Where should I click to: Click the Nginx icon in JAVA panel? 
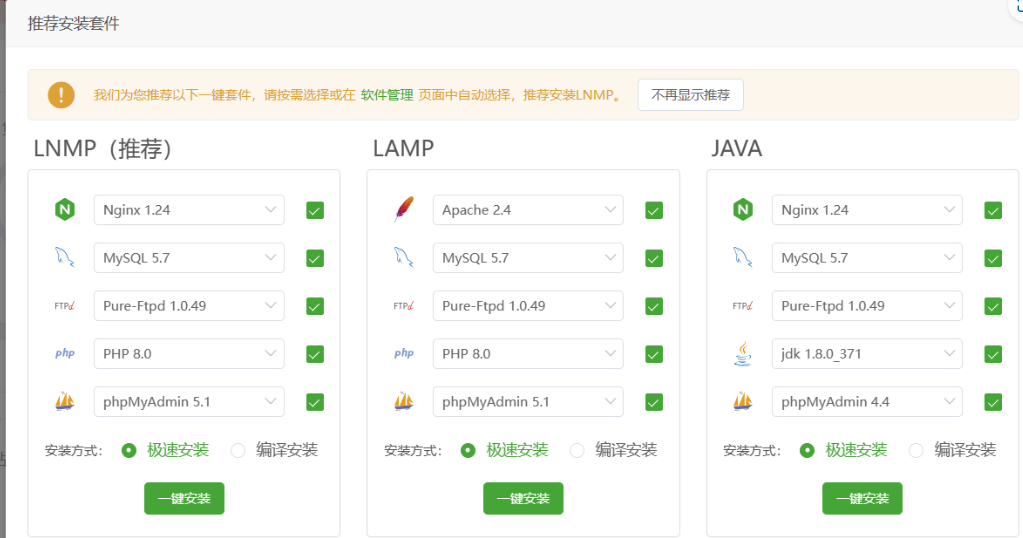[742, 210]
